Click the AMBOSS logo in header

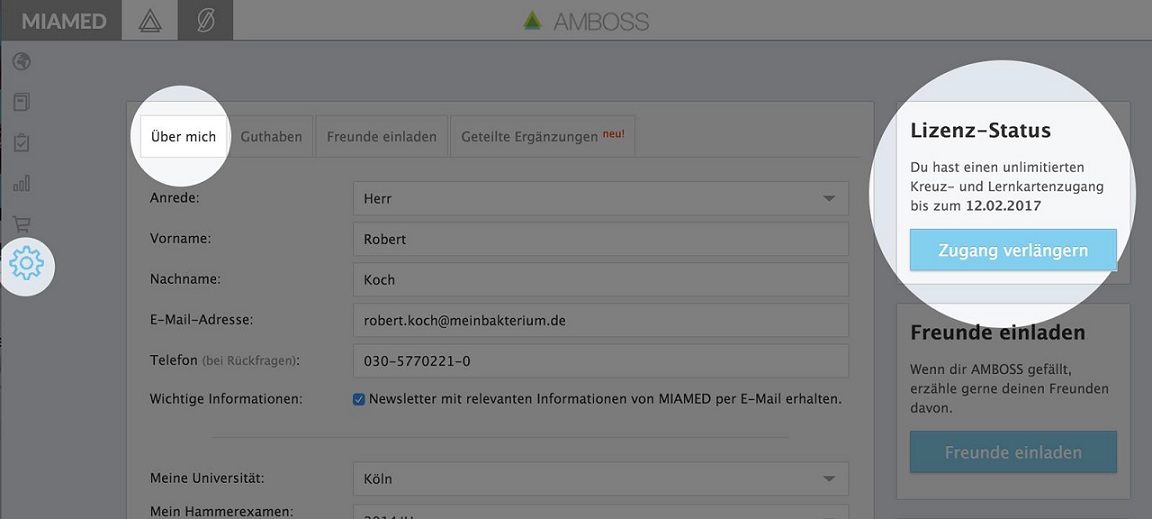point(586,21)
